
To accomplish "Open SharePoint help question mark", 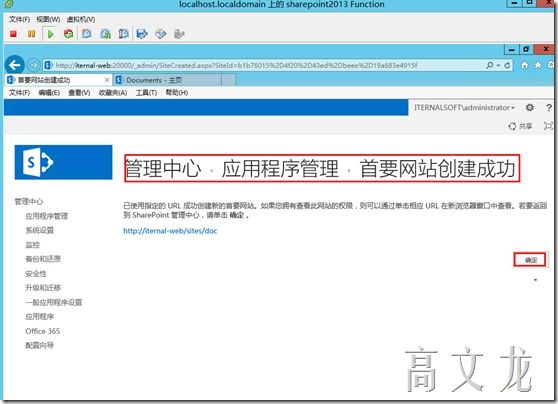I will (x=548, y=107).
